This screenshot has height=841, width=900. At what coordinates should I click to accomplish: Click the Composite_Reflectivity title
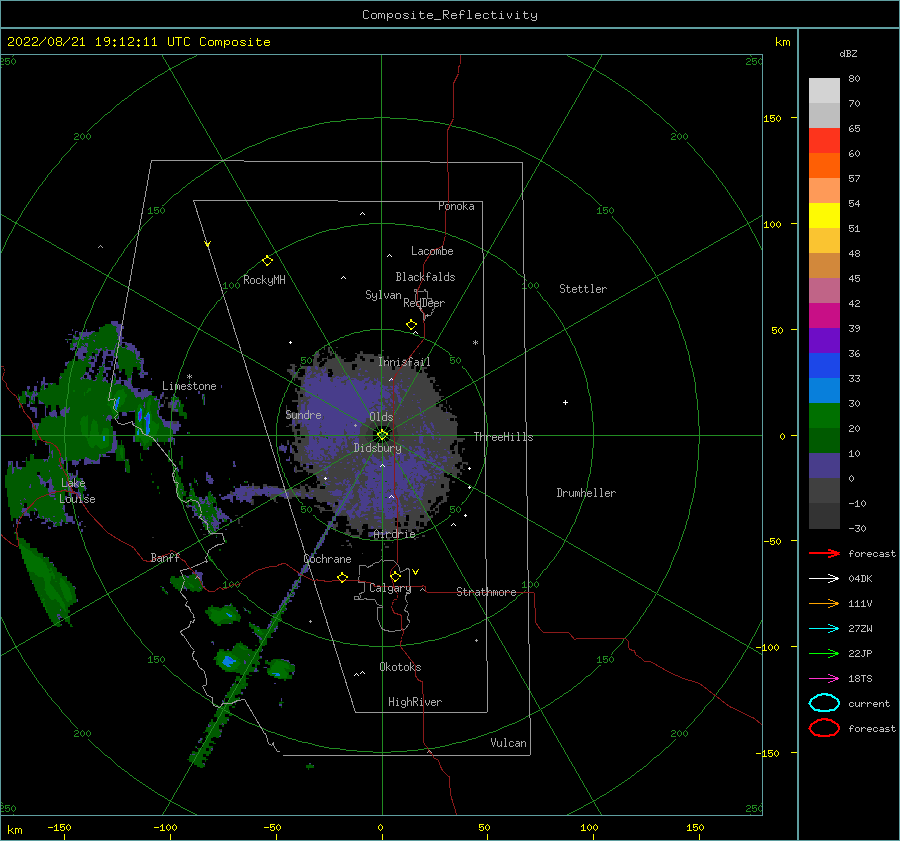tap(449, 15)
